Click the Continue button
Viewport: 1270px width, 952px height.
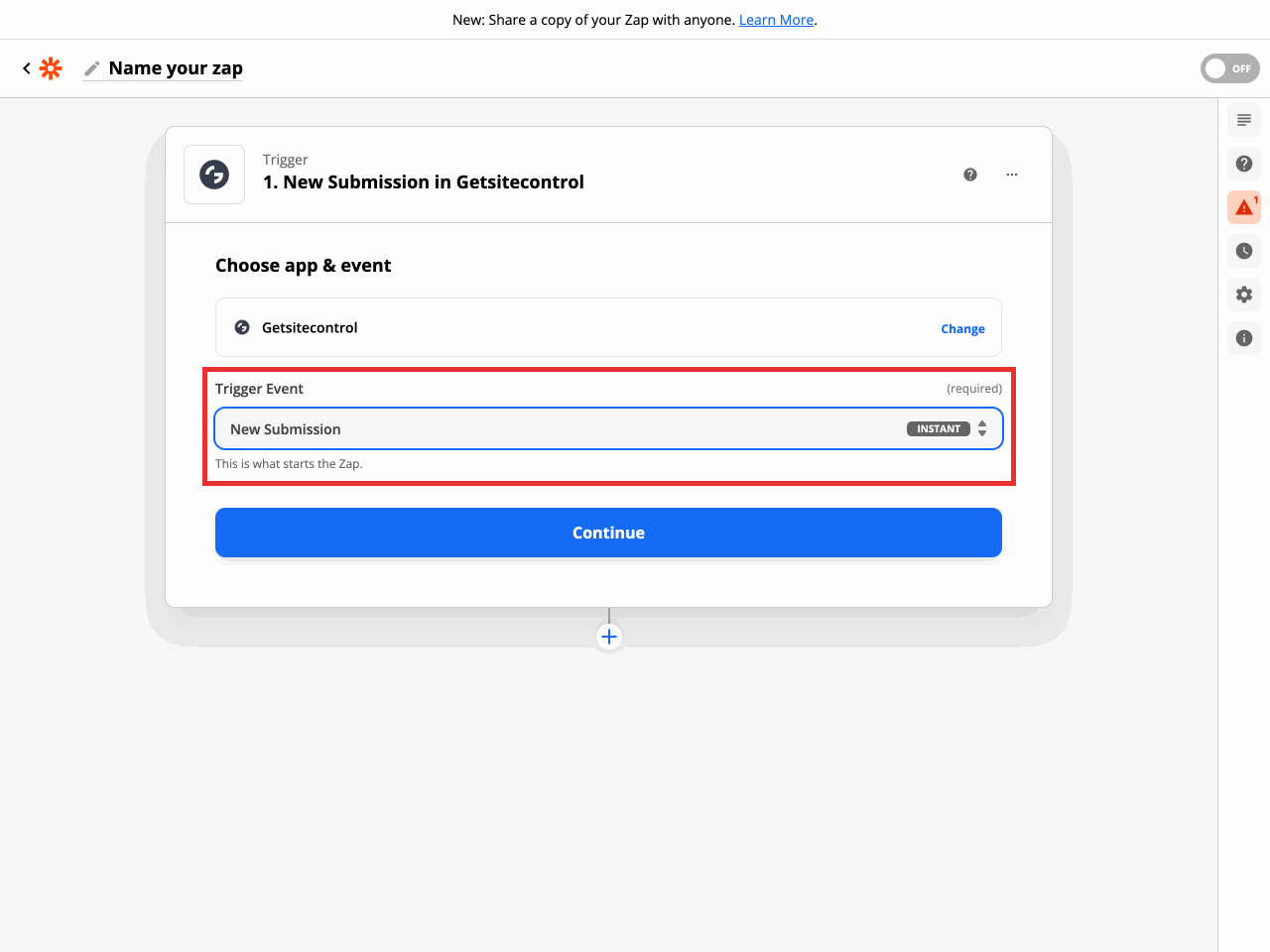608,533
